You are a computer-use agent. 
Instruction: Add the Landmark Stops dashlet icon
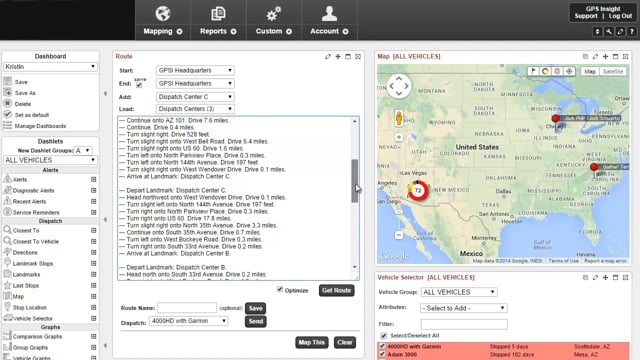[93, 263]
